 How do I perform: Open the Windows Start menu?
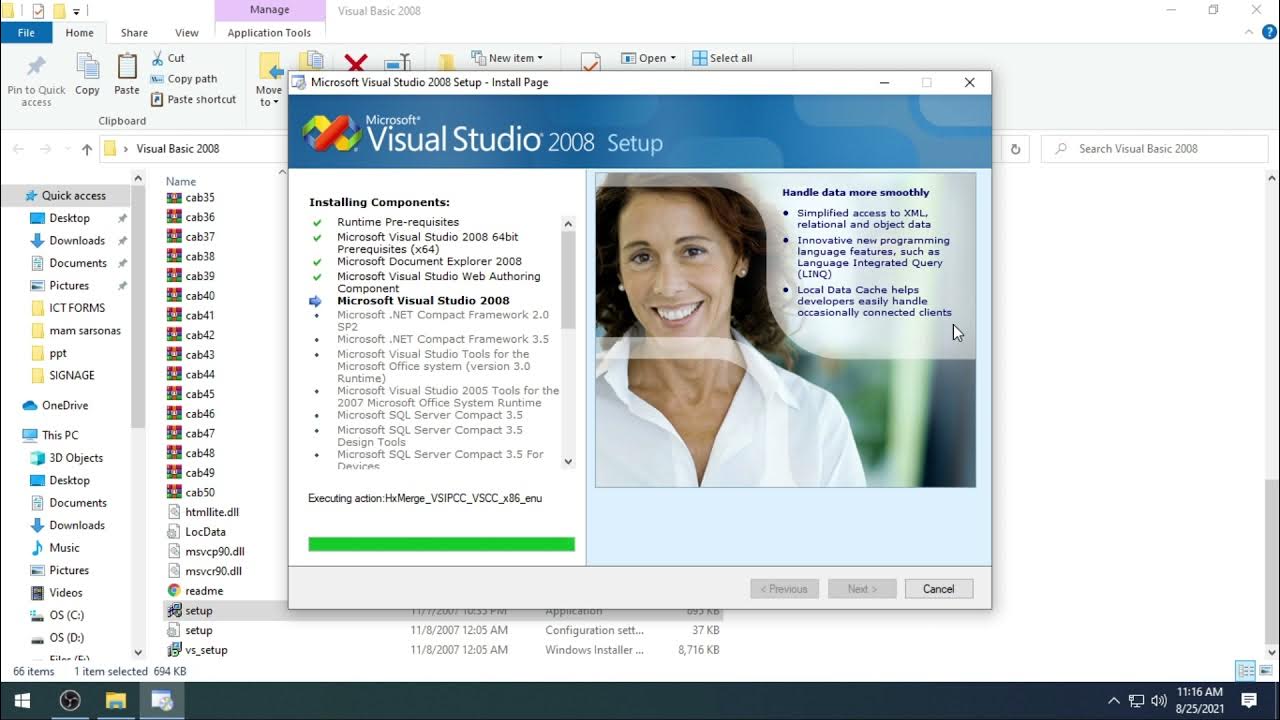tap(22, 700)
